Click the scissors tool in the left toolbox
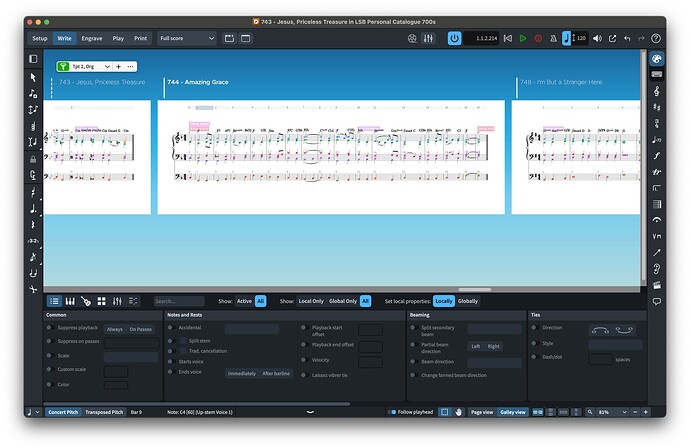This screenshot has width=690, height=448. click(33, 289)
